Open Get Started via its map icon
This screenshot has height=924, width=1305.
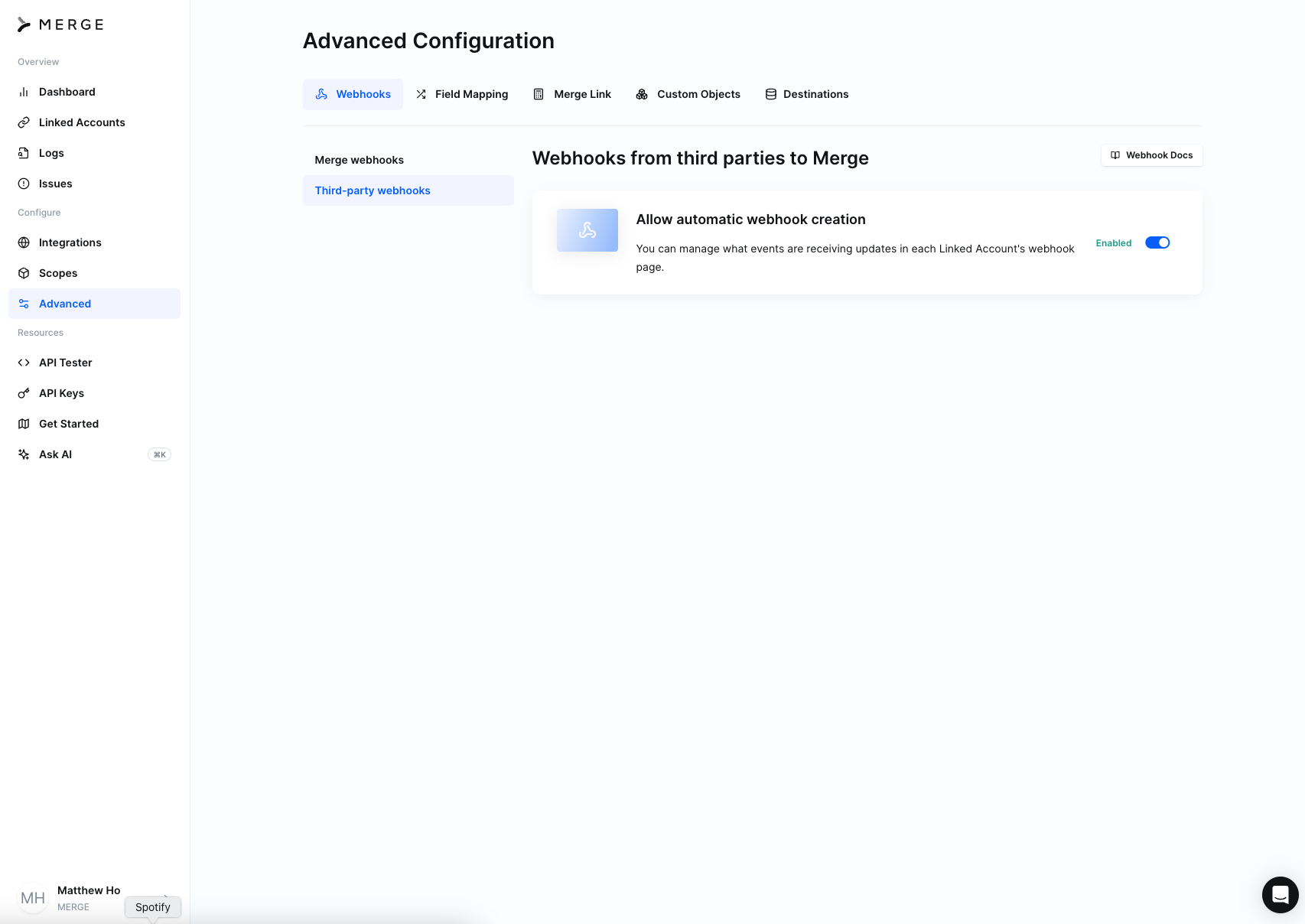(24, 424)
